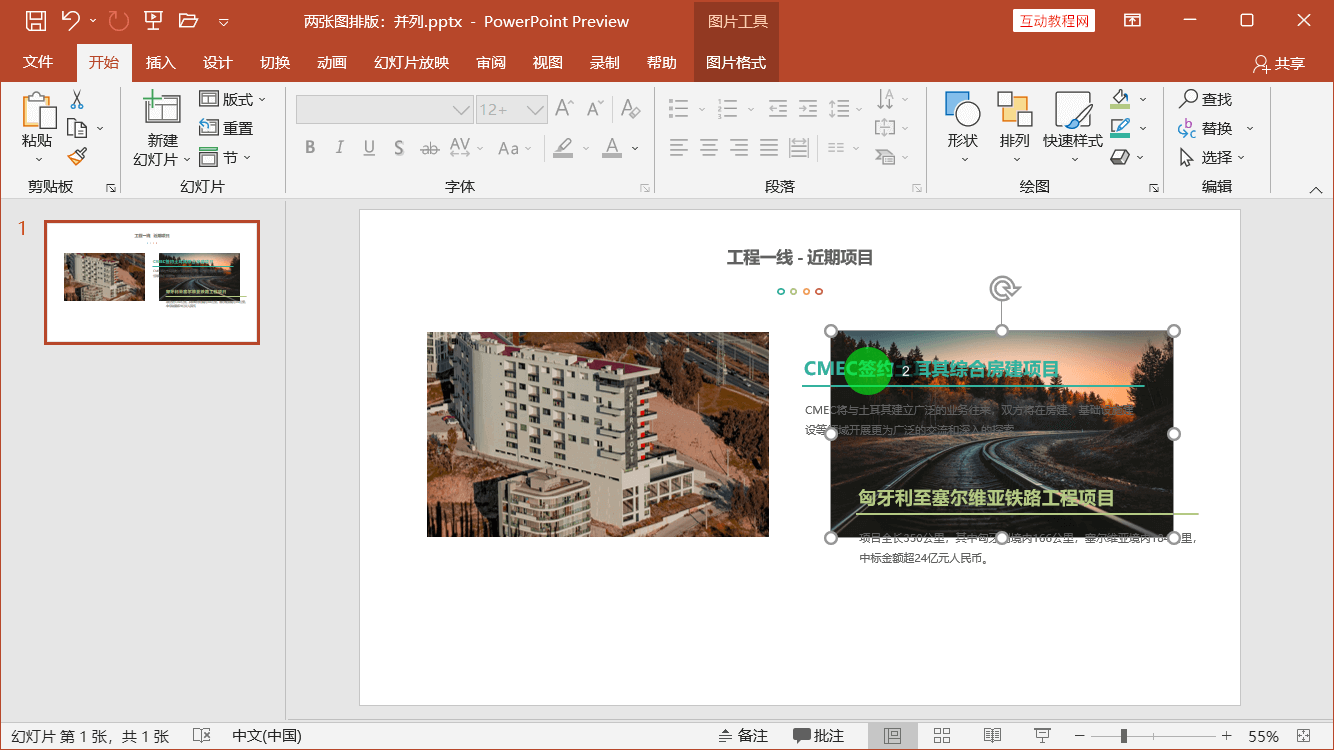Toggle numbered list
Image resolution: width=1334 pixels, height=750 pixels.
727,108
